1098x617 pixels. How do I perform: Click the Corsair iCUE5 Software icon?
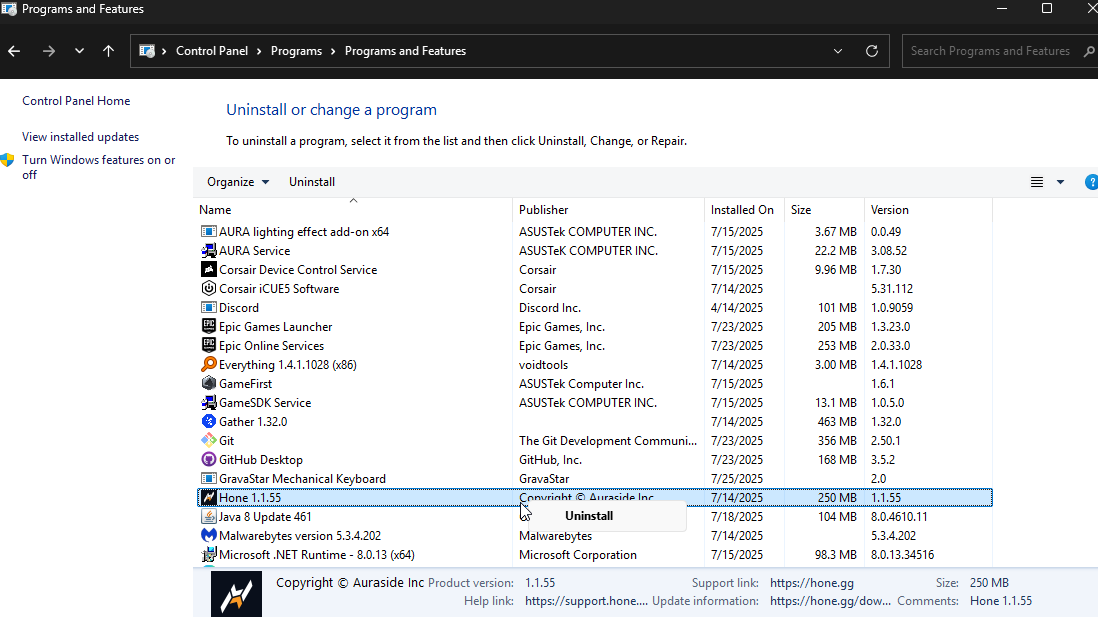(209, 289)
